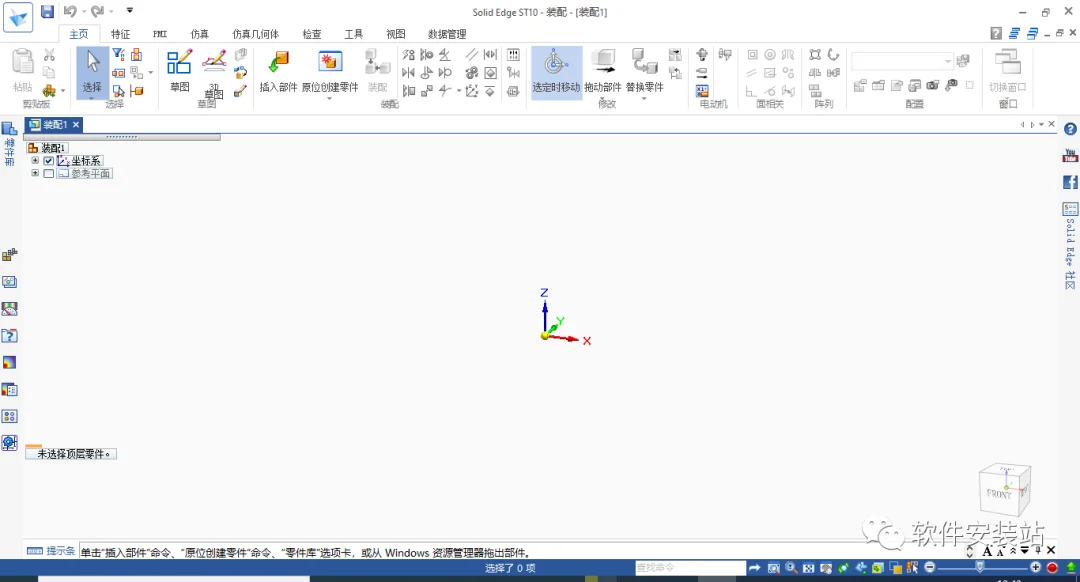Click the Undo arrow icon

pyautogui.click(x=70, y=11)
